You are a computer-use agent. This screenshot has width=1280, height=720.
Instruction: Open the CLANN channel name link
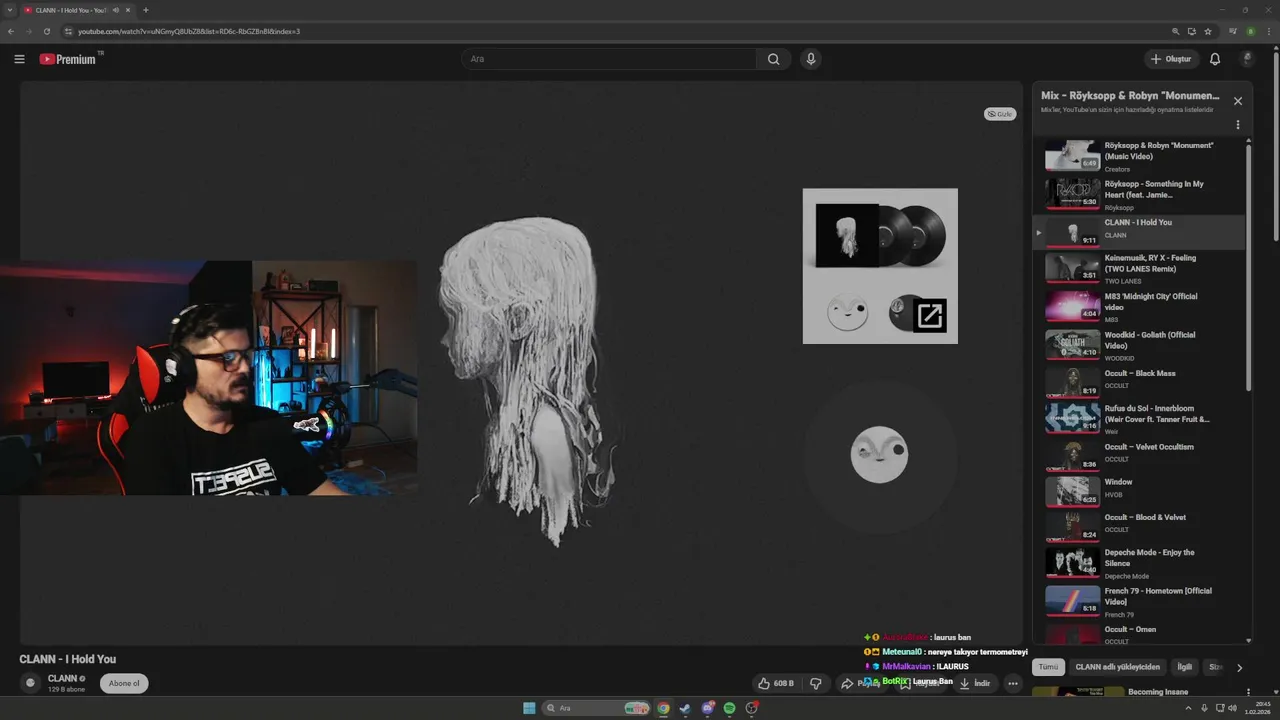62,678
